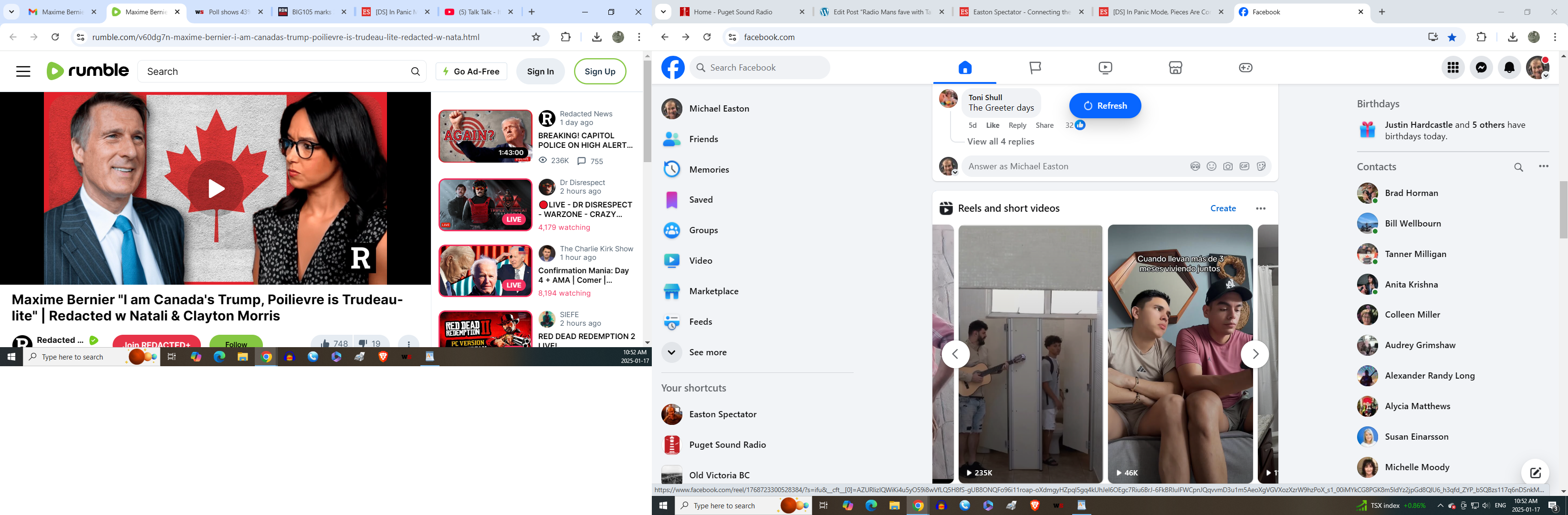Viewport: 1568px width, 515px height.
Task: Bookmark Rumble page with star icon
Action: tap(536, 37)
